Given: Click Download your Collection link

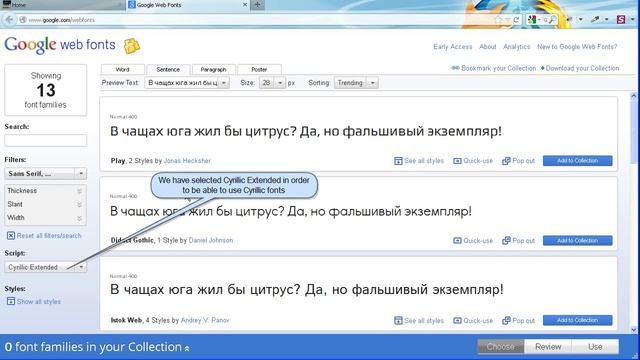Looking at the screenshot, I should 580,68.
